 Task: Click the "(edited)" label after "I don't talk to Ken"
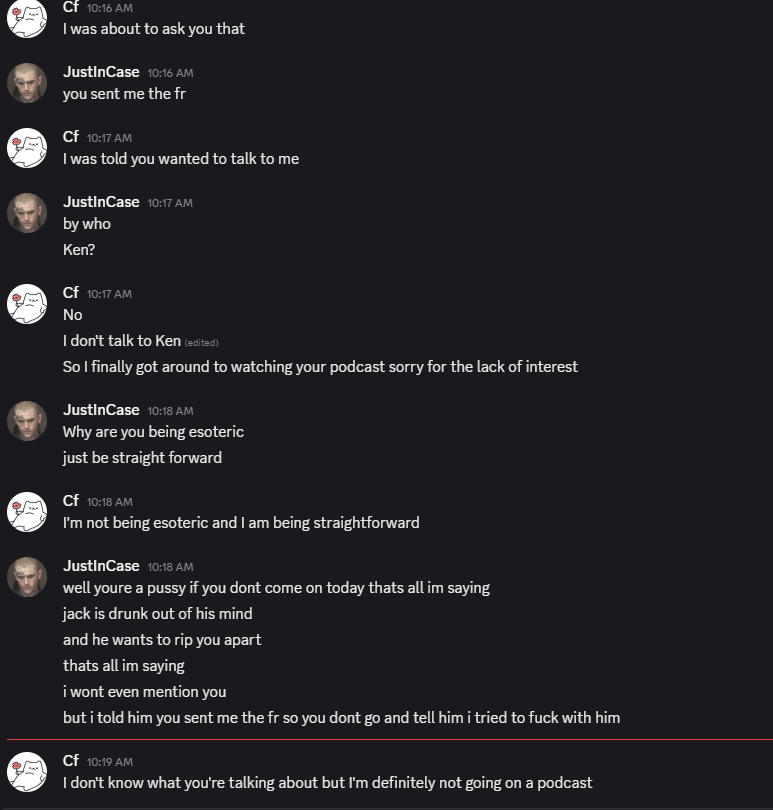[x=201, y=342]
